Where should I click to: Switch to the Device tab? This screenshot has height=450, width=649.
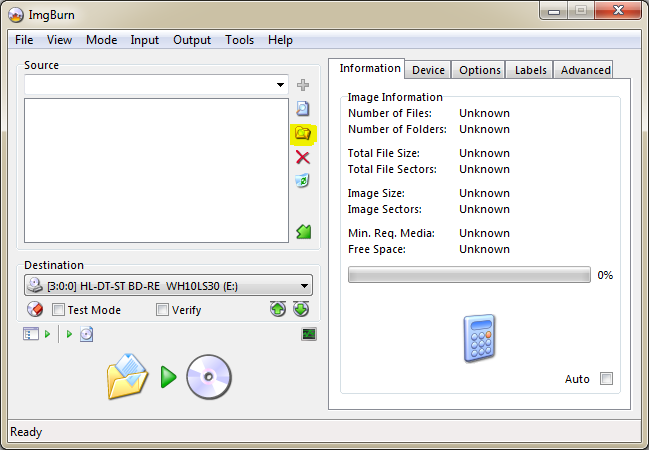(x=428, y=70)
